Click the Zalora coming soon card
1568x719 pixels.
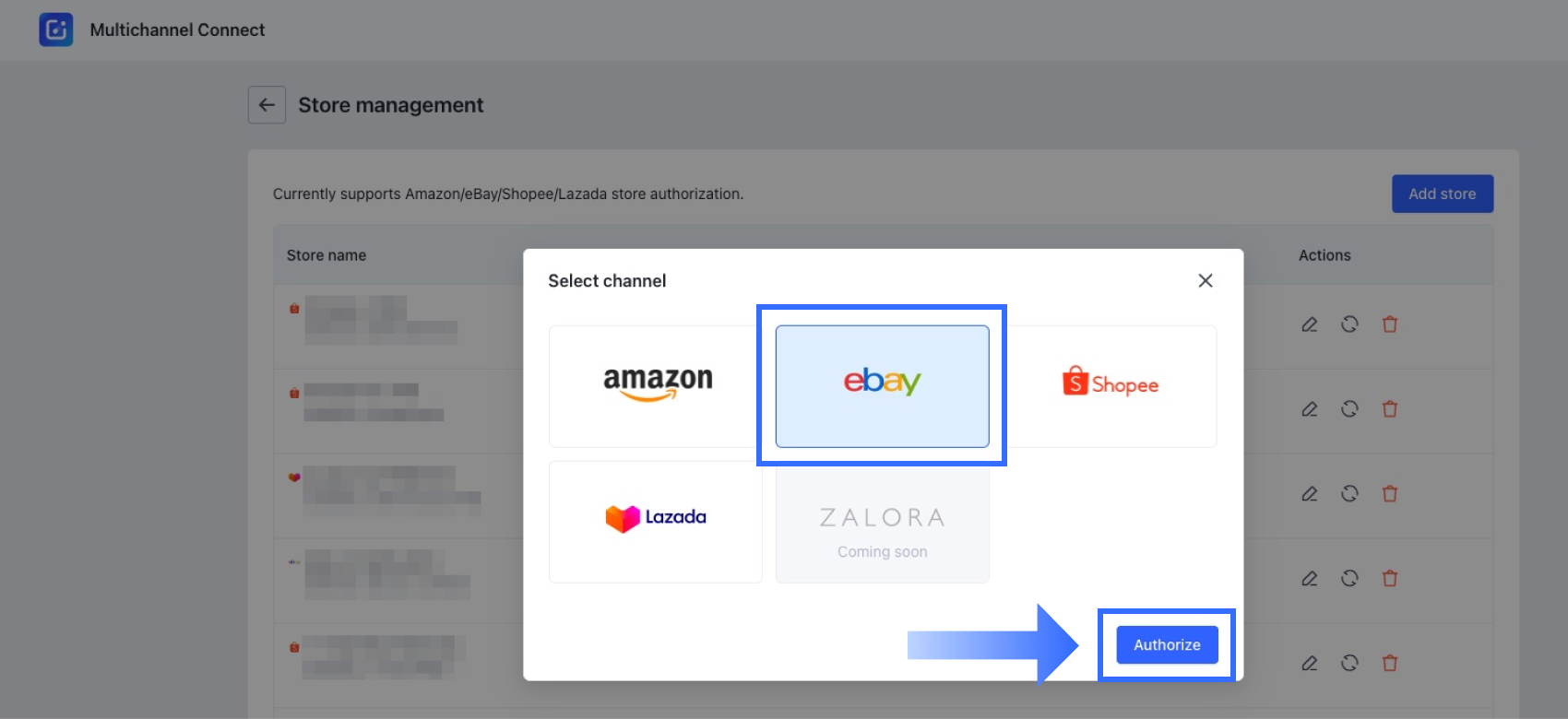pyautogui.click(x=882, y=521)
